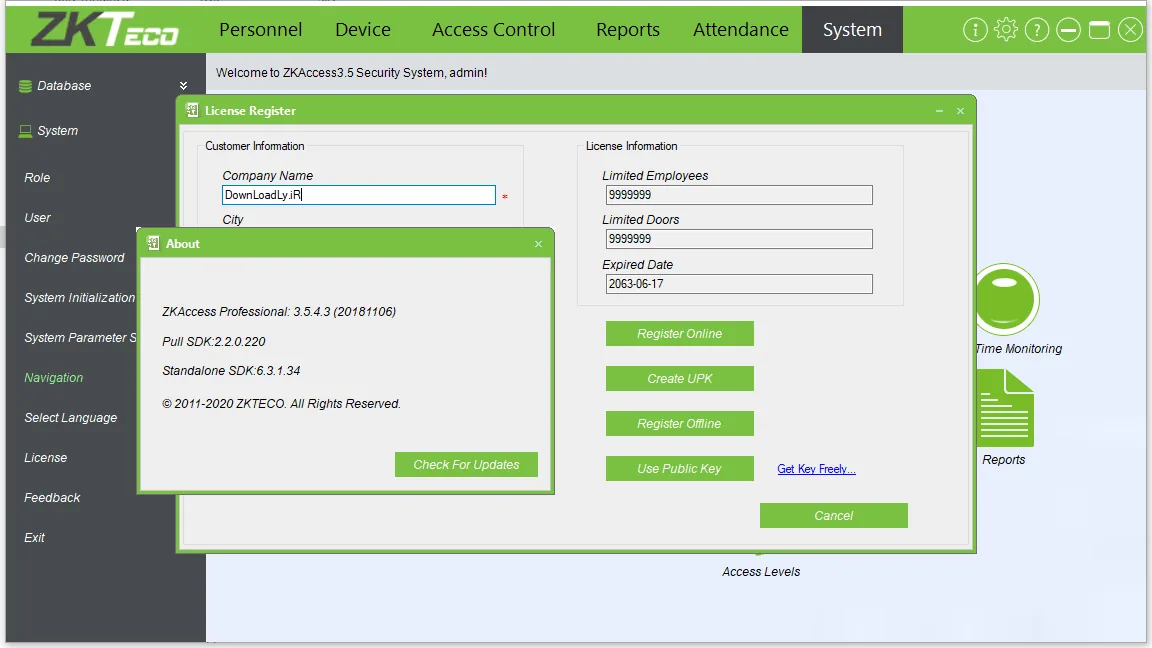Click the Check For Updates button
This screenshot has height=648, width=1152.
[466, 464]
